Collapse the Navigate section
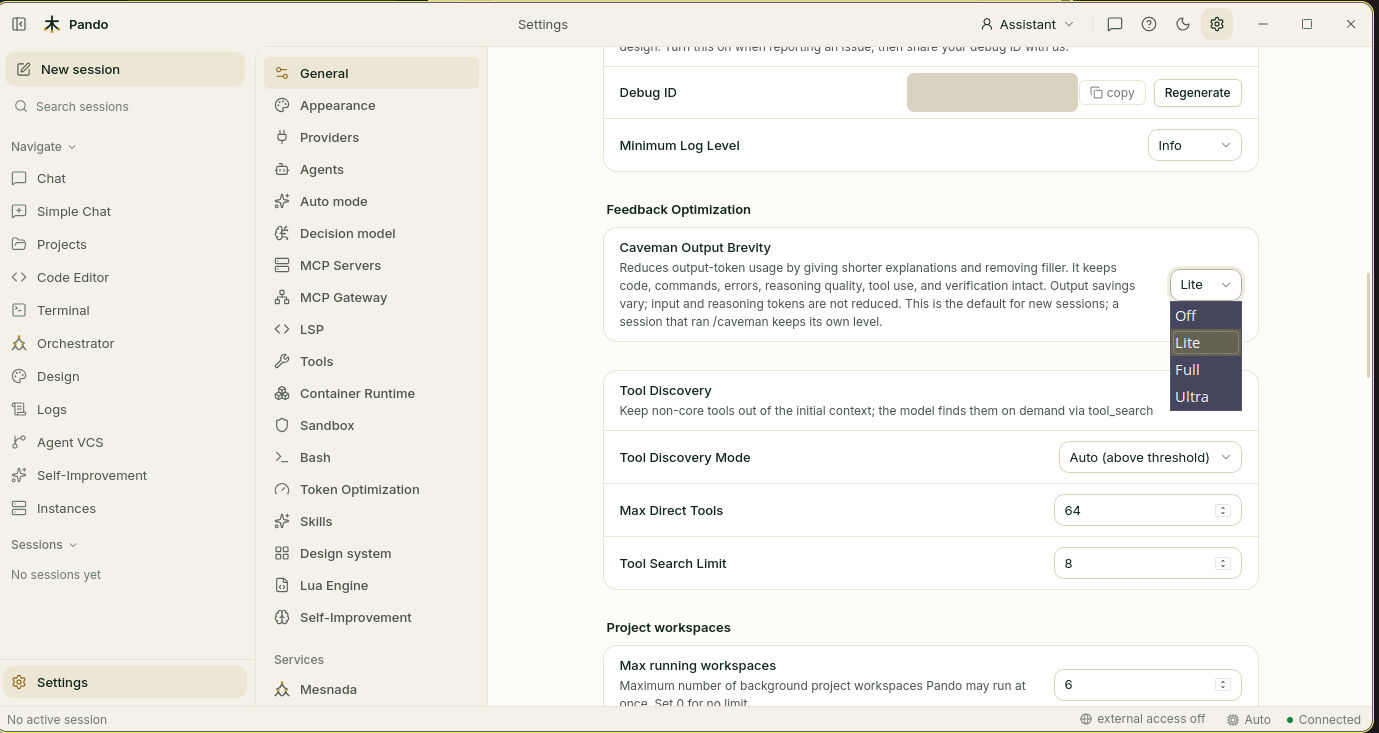The image size is (1379, 733). (44, 146)
